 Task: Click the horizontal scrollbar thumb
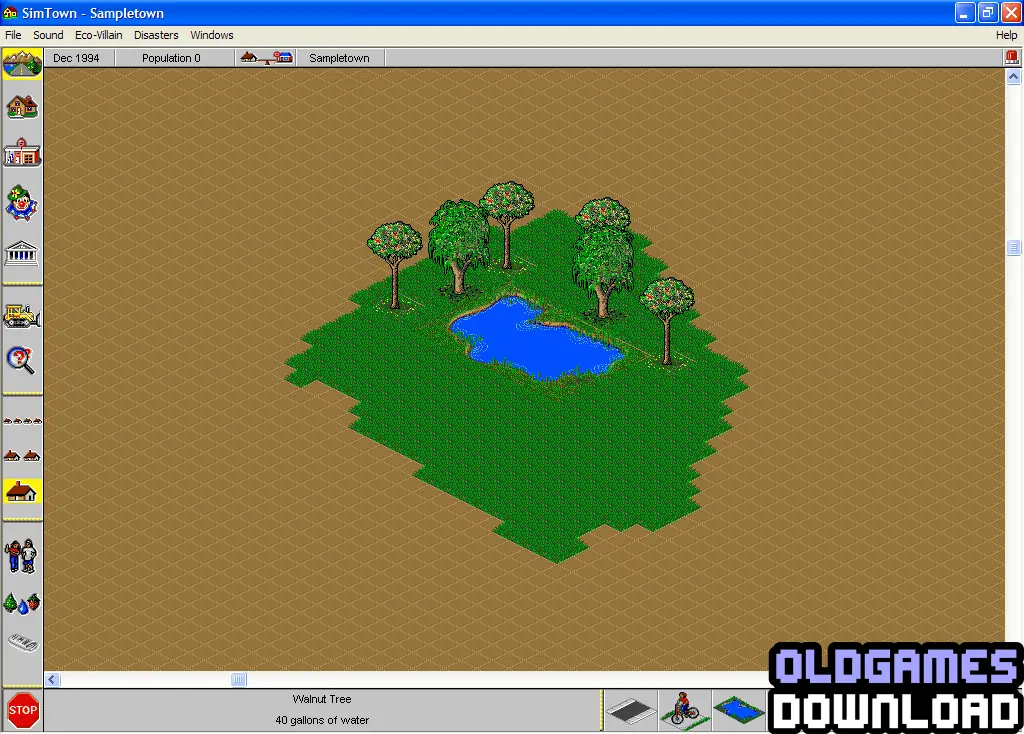pos(238,680)
